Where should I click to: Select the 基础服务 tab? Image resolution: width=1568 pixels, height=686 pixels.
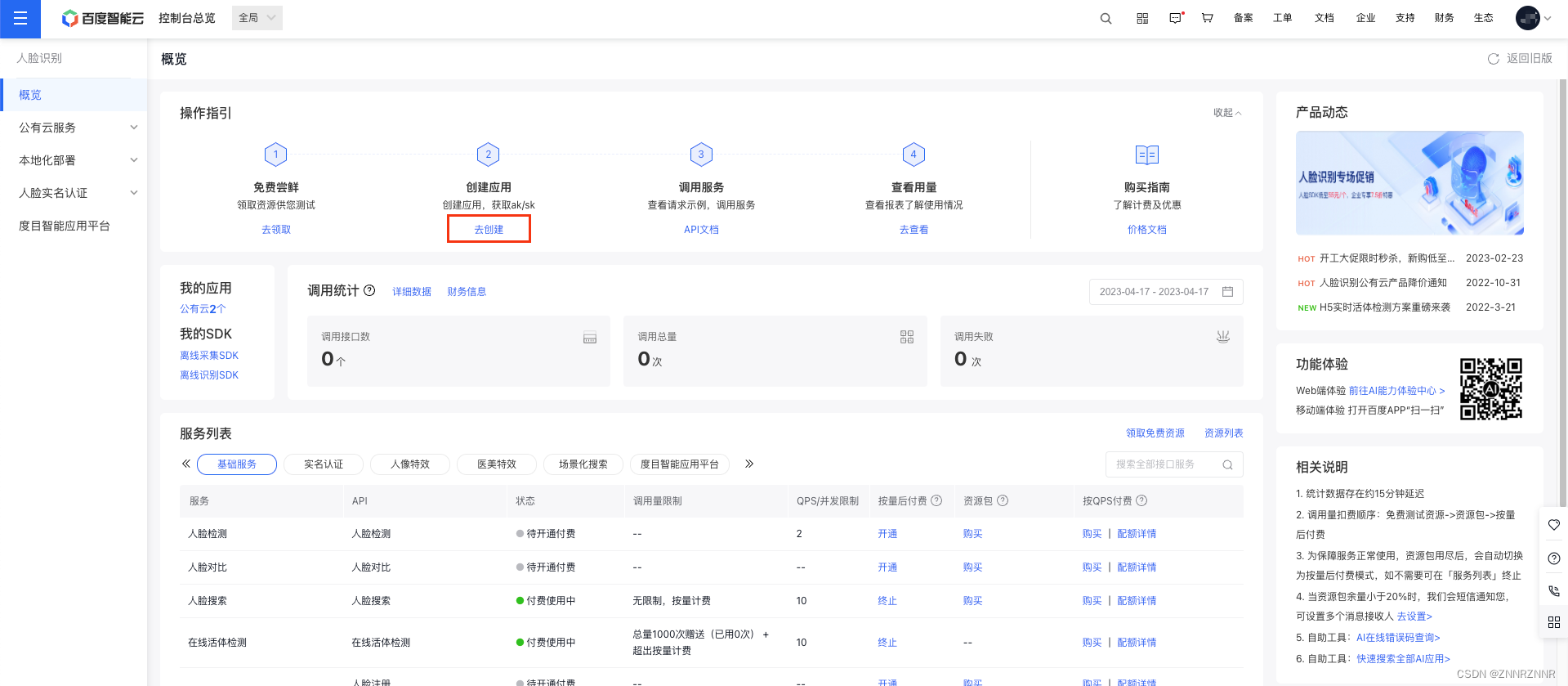click(x=237, y=464)
